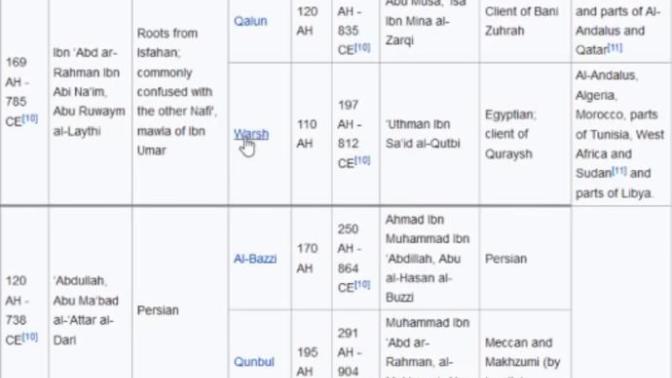Click the Egyptian; client of Quraysh cell
Screen dimensions: 672x378
[525, 134]
